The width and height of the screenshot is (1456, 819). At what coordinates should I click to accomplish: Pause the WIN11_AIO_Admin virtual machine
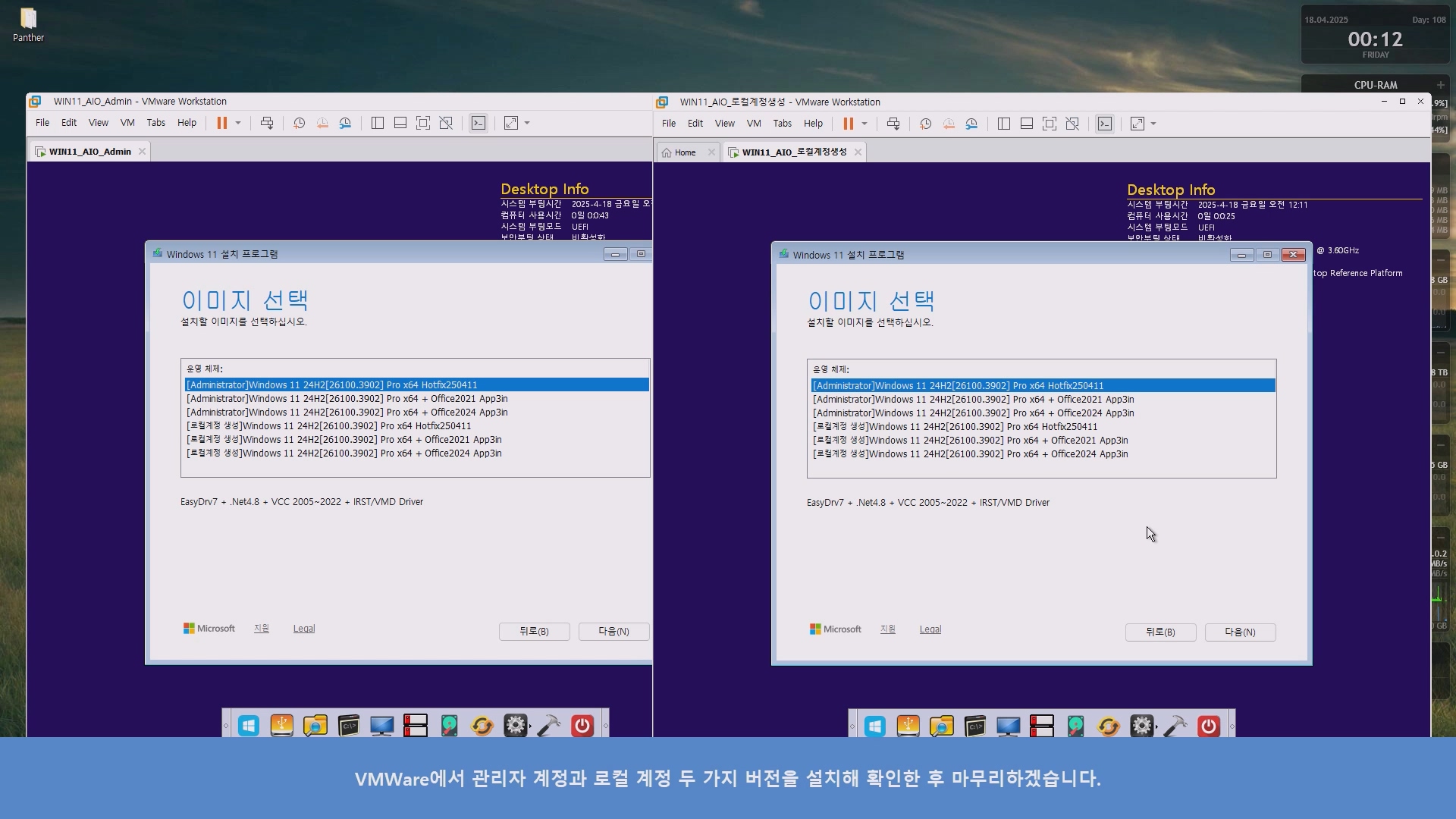pos(221,123)
